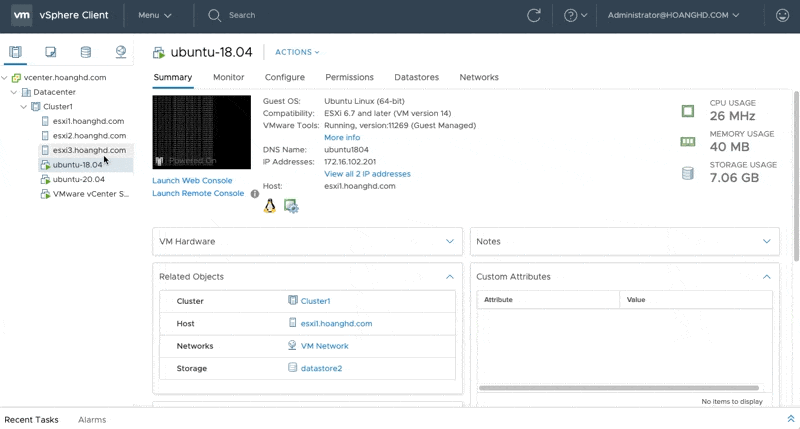This screenshot has height=429, width=800.
Task: Click View all 2 IP addresses
Action: tap(367, 174)
